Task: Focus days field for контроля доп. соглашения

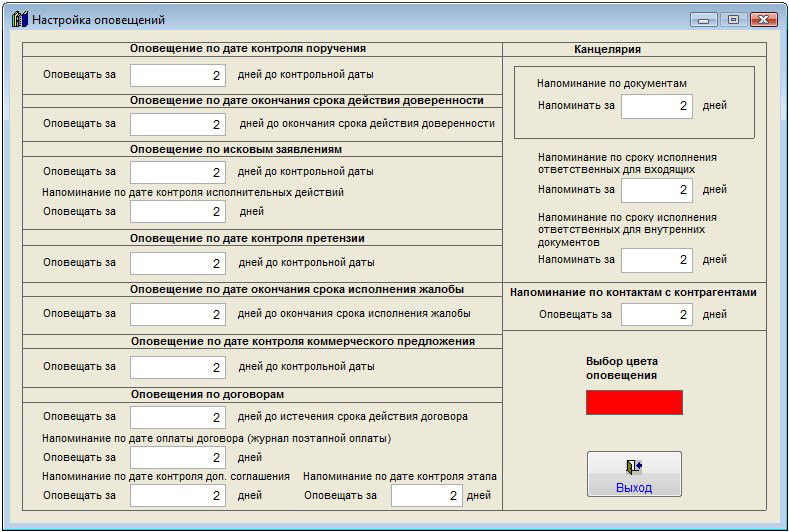Action: pyautogui.click(x=178, y=496)
